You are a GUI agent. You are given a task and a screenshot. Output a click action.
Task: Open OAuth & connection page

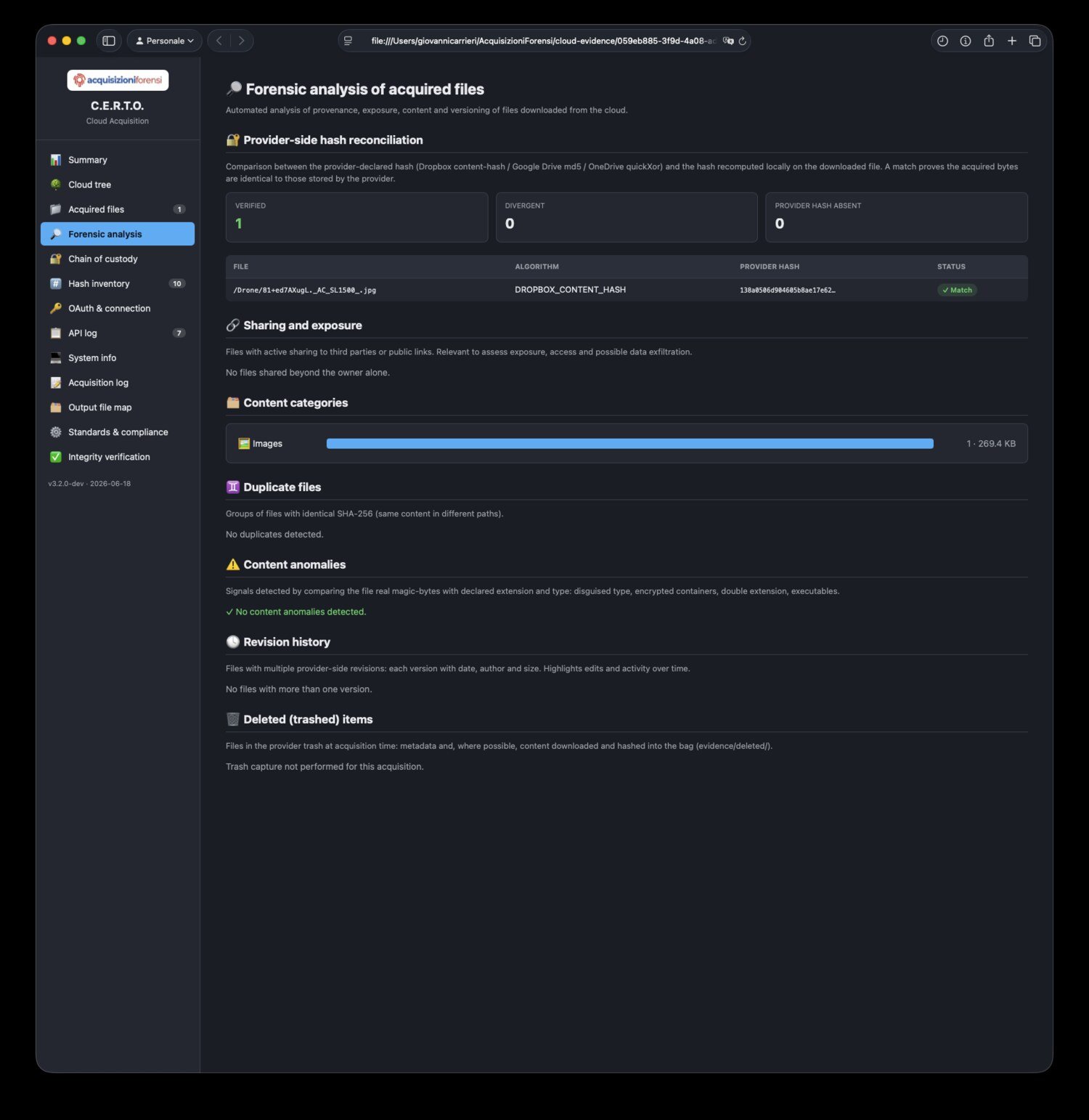coord(118,308)
